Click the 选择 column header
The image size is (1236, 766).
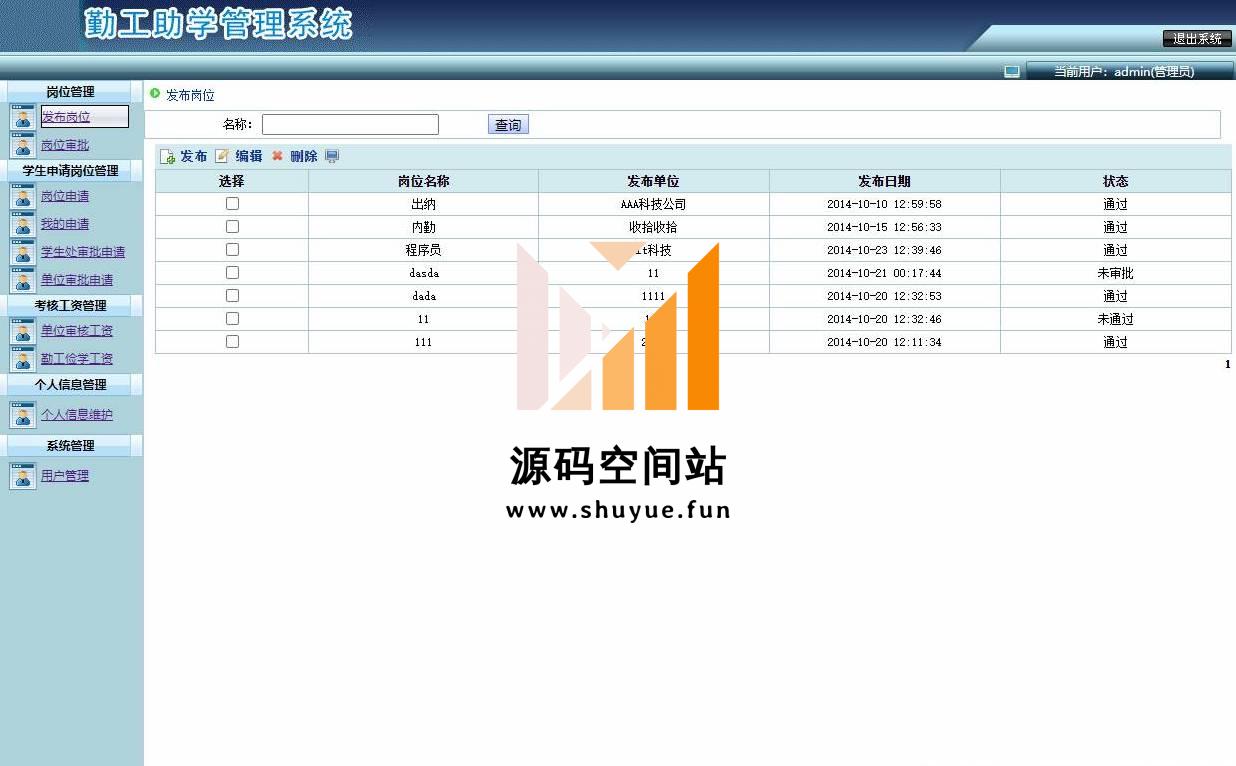[x=231, y=181]
